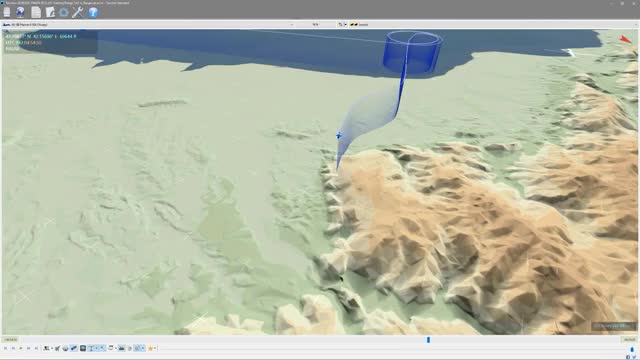Screen dimensions: 640x360
Task: Open the blank document icon in the top toolbar
Action: click(7, 12)
